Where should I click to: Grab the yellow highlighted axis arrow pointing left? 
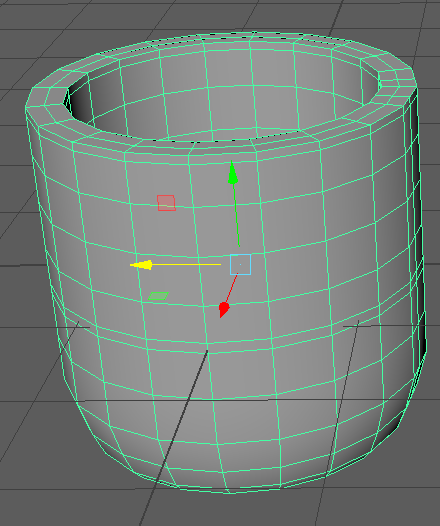pyautogui.click(x=142, y=265)
